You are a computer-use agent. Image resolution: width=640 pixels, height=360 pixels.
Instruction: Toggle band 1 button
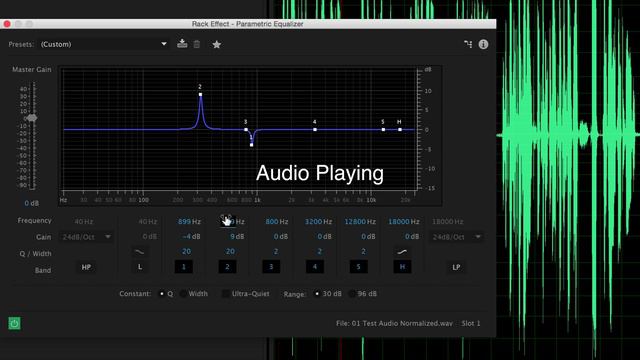tap(184, 267)
